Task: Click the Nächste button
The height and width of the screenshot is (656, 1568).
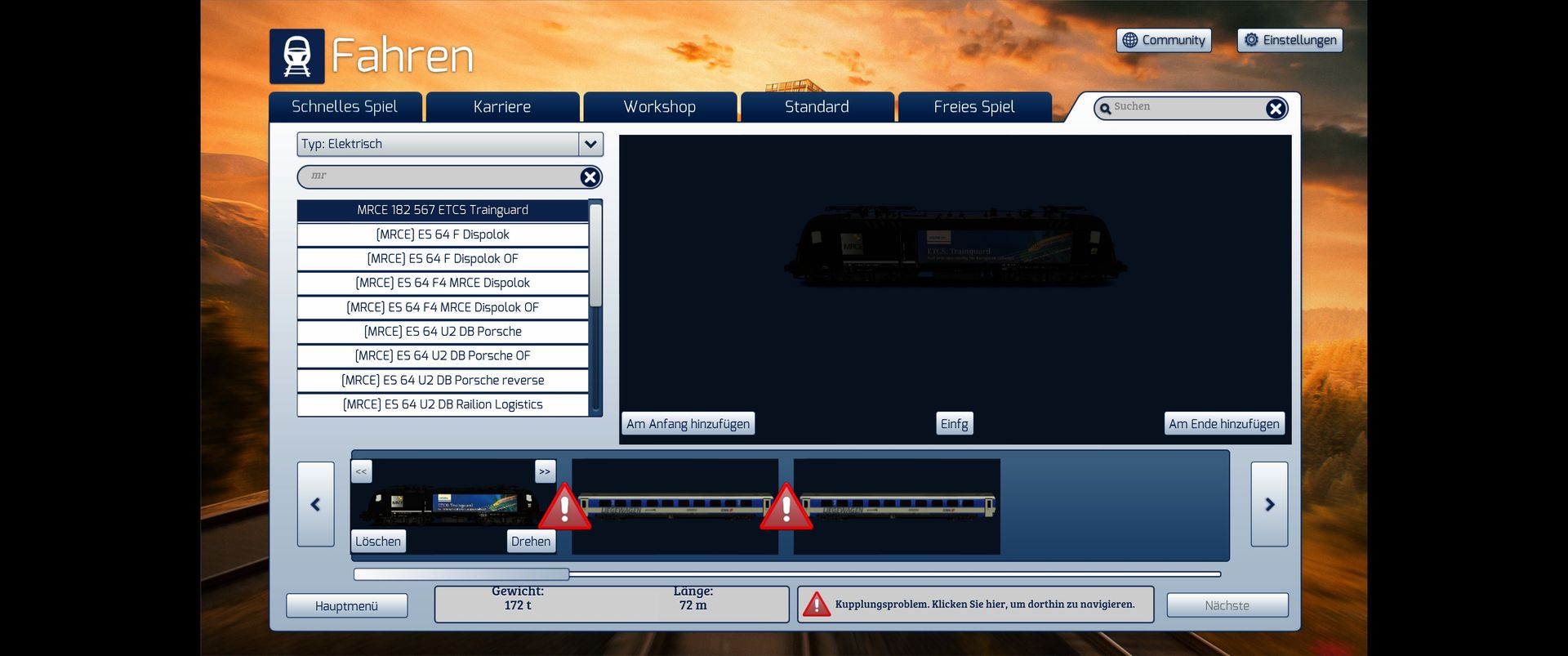Action: point(1227,605)
